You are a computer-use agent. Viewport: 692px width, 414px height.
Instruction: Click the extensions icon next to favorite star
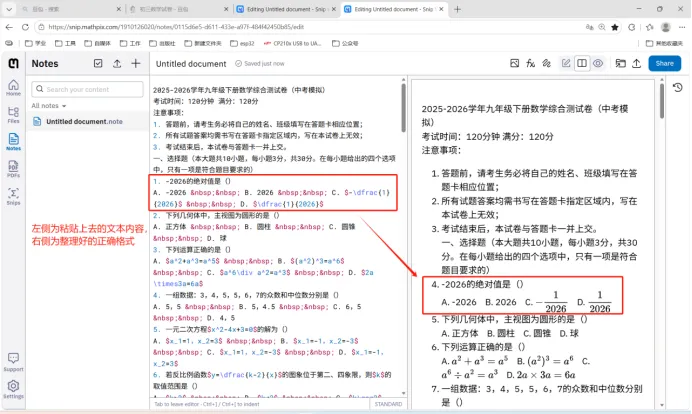632,27
